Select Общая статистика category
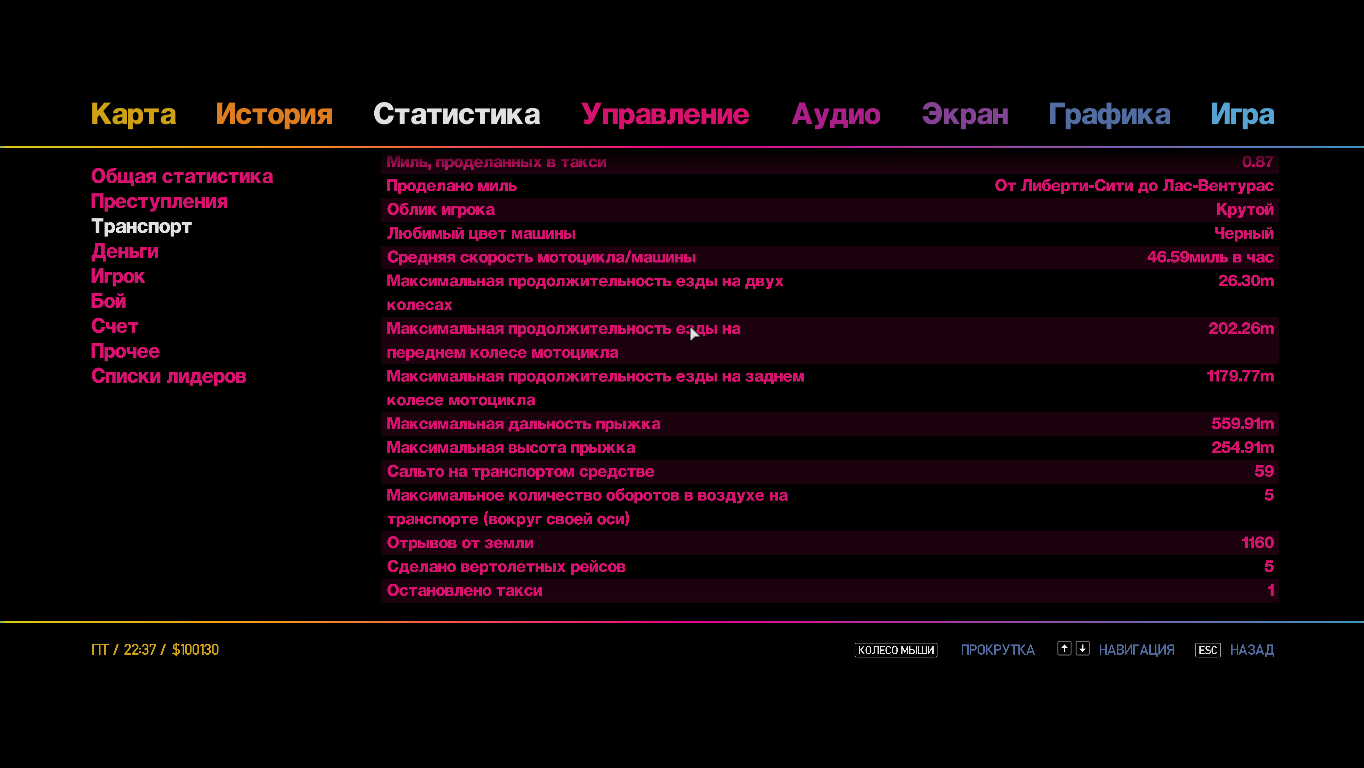 point(182,176)
